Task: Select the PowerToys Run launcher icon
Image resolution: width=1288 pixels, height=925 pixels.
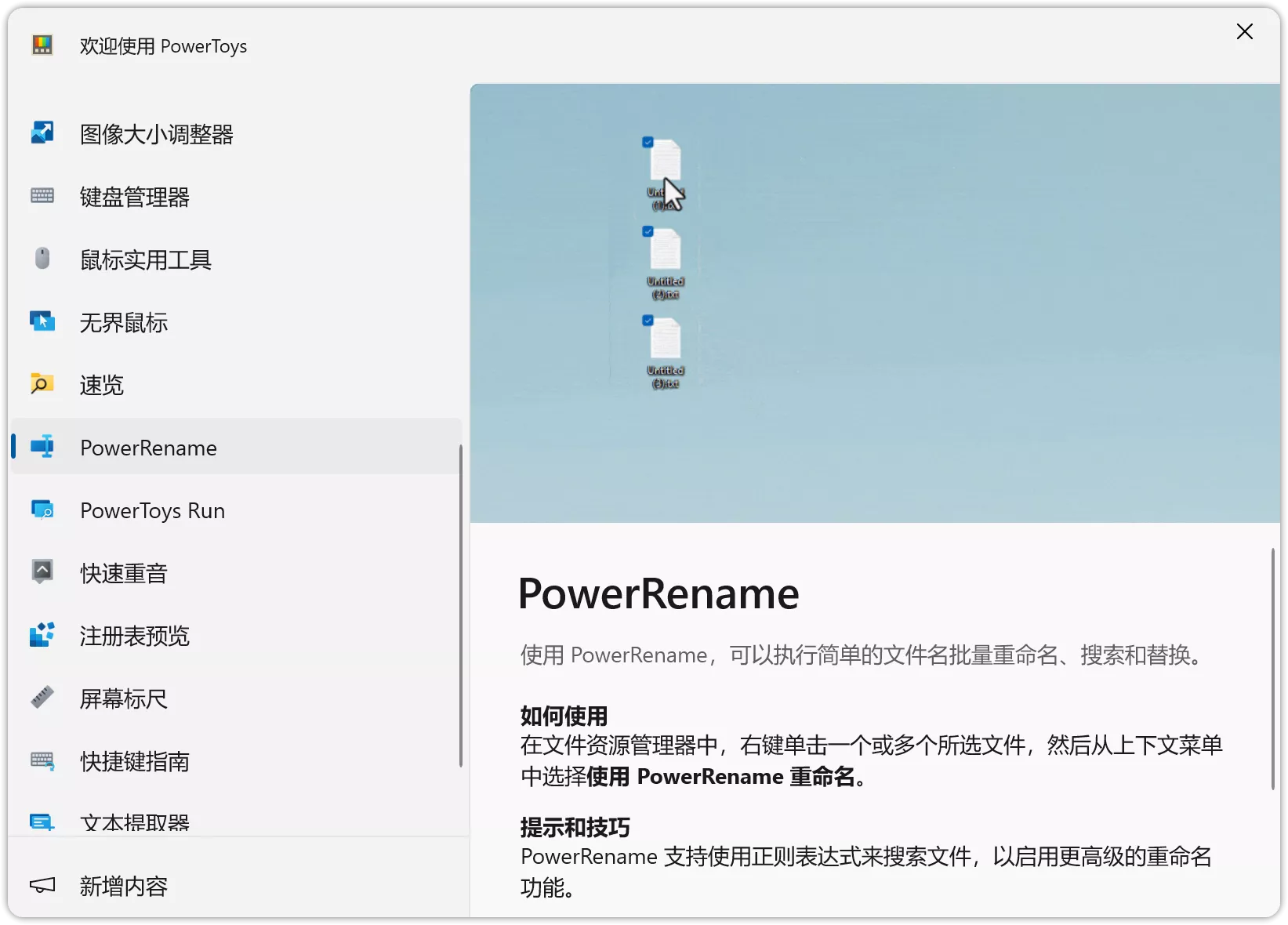Action: pyautogui.click(x=42, y=510)
